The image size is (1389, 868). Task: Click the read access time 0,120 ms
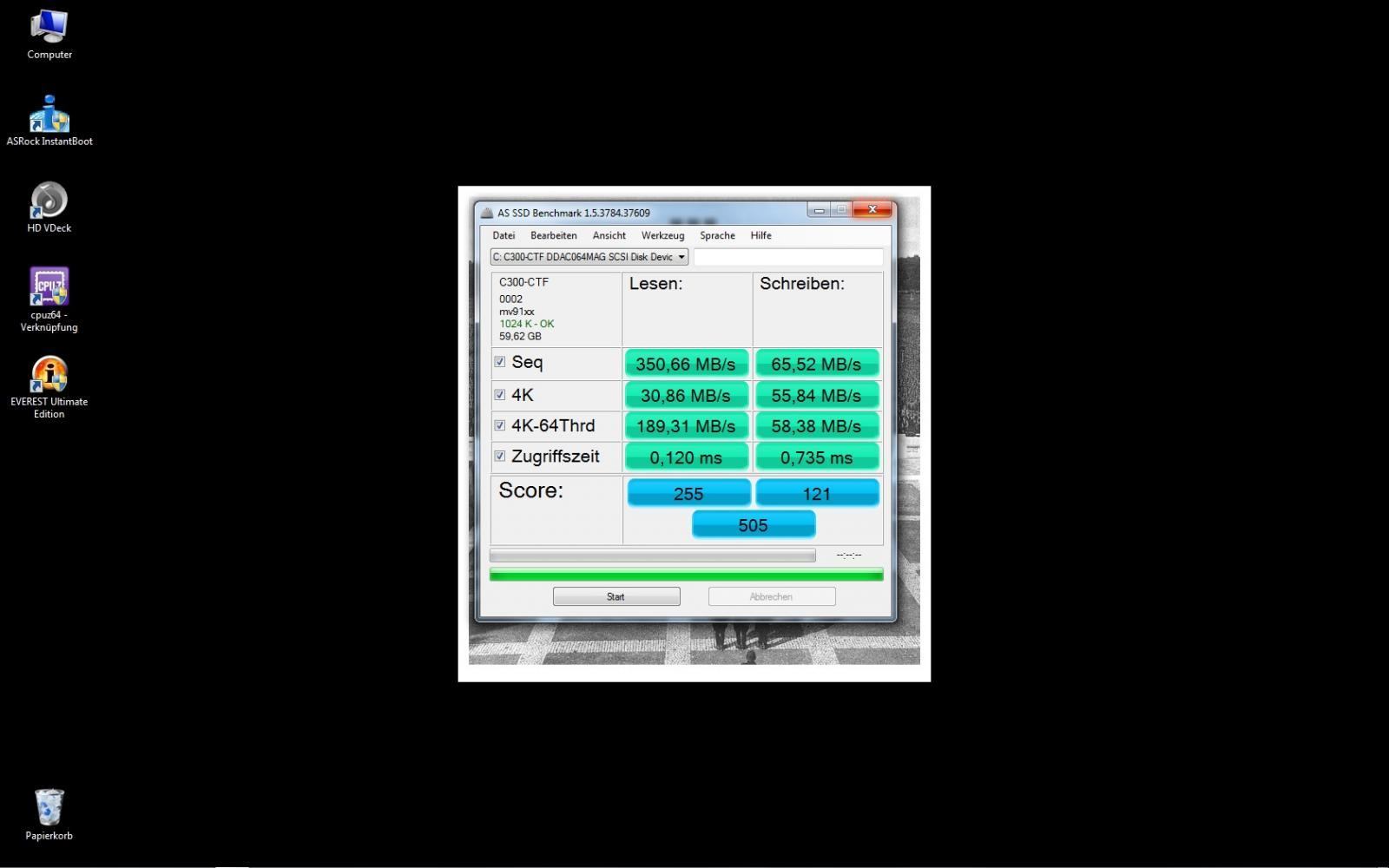[687, 457]
